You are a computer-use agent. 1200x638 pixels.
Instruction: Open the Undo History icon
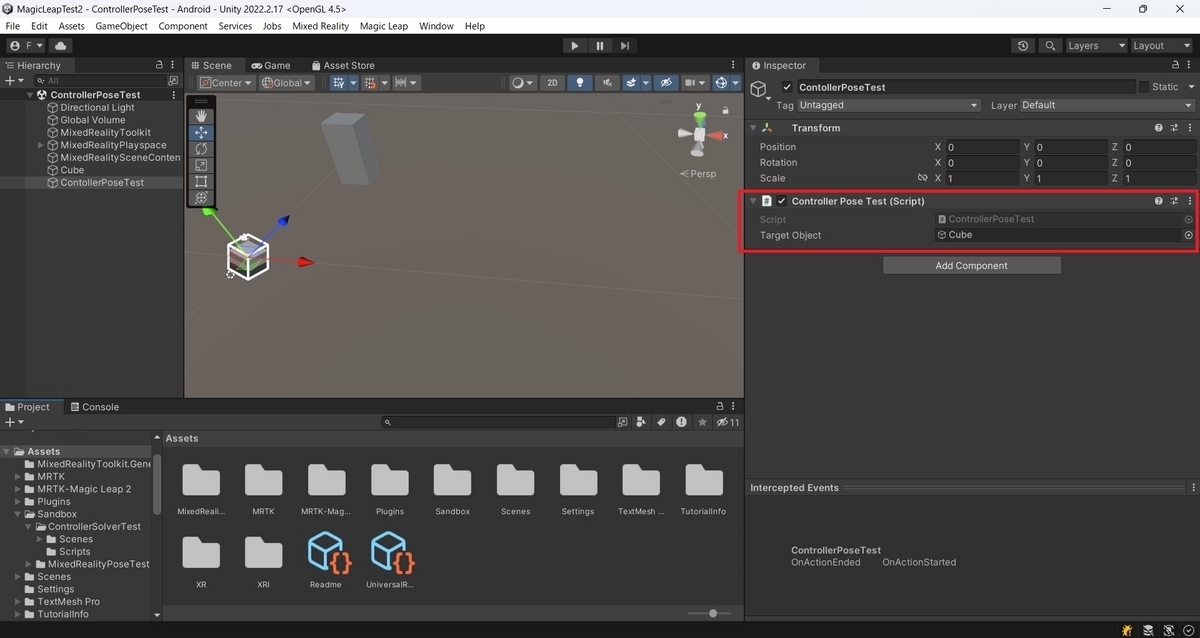point(1022,45)
